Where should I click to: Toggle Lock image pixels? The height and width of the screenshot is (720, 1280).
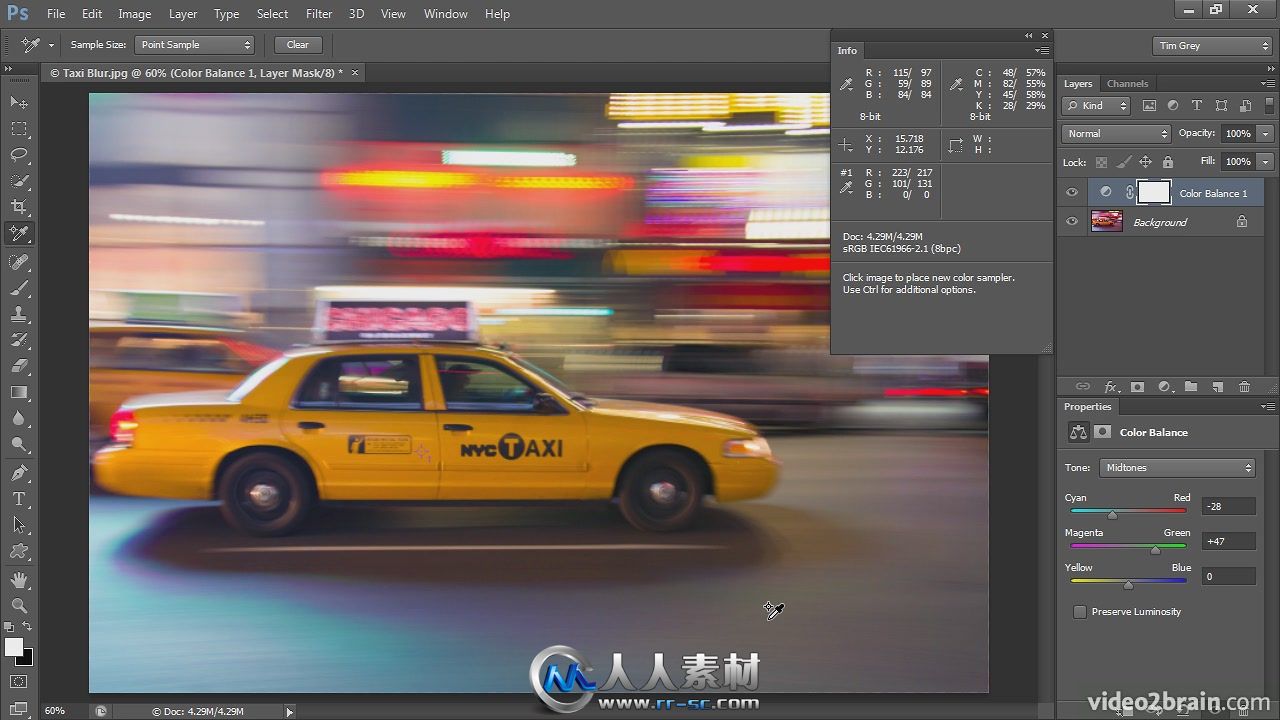1124,162
